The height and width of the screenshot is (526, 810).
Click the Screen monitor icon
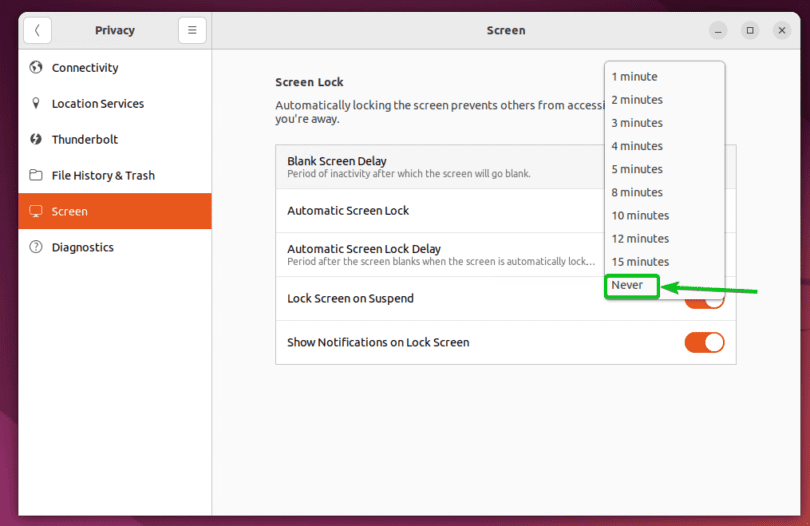[x=36, y=212]
